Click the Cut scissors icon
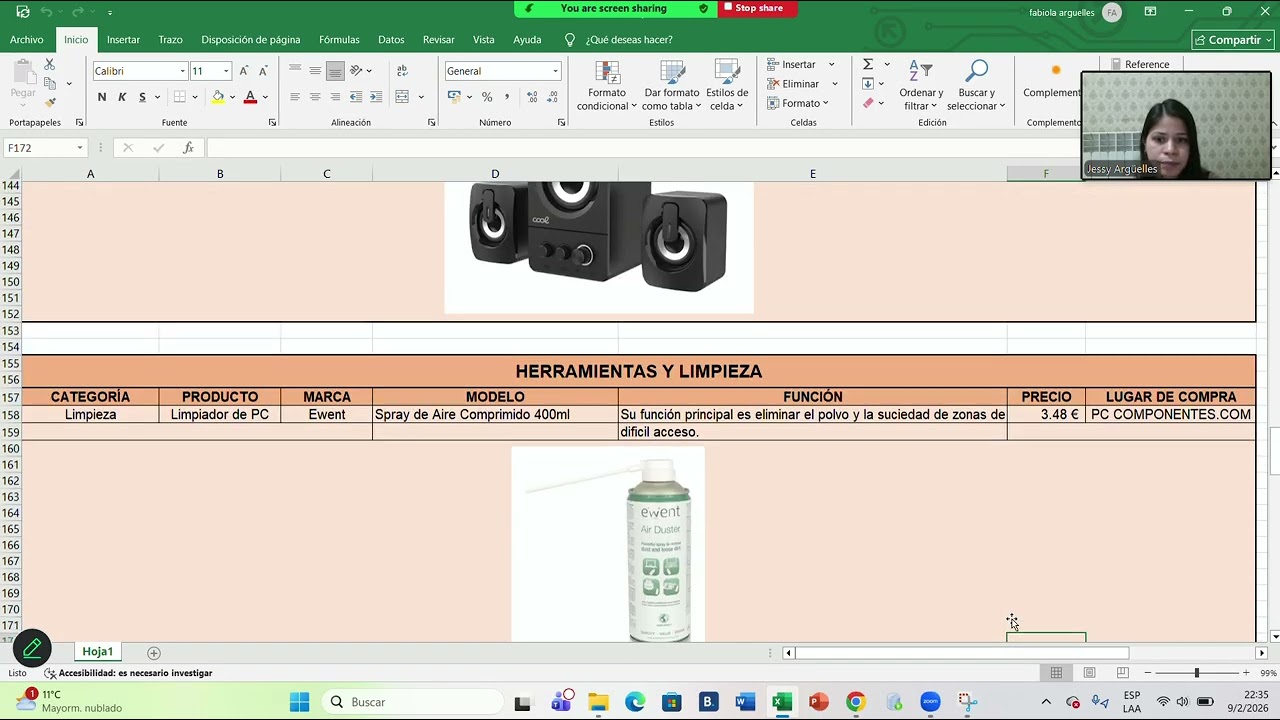1280x720 pixels. (x=49, y=64)
